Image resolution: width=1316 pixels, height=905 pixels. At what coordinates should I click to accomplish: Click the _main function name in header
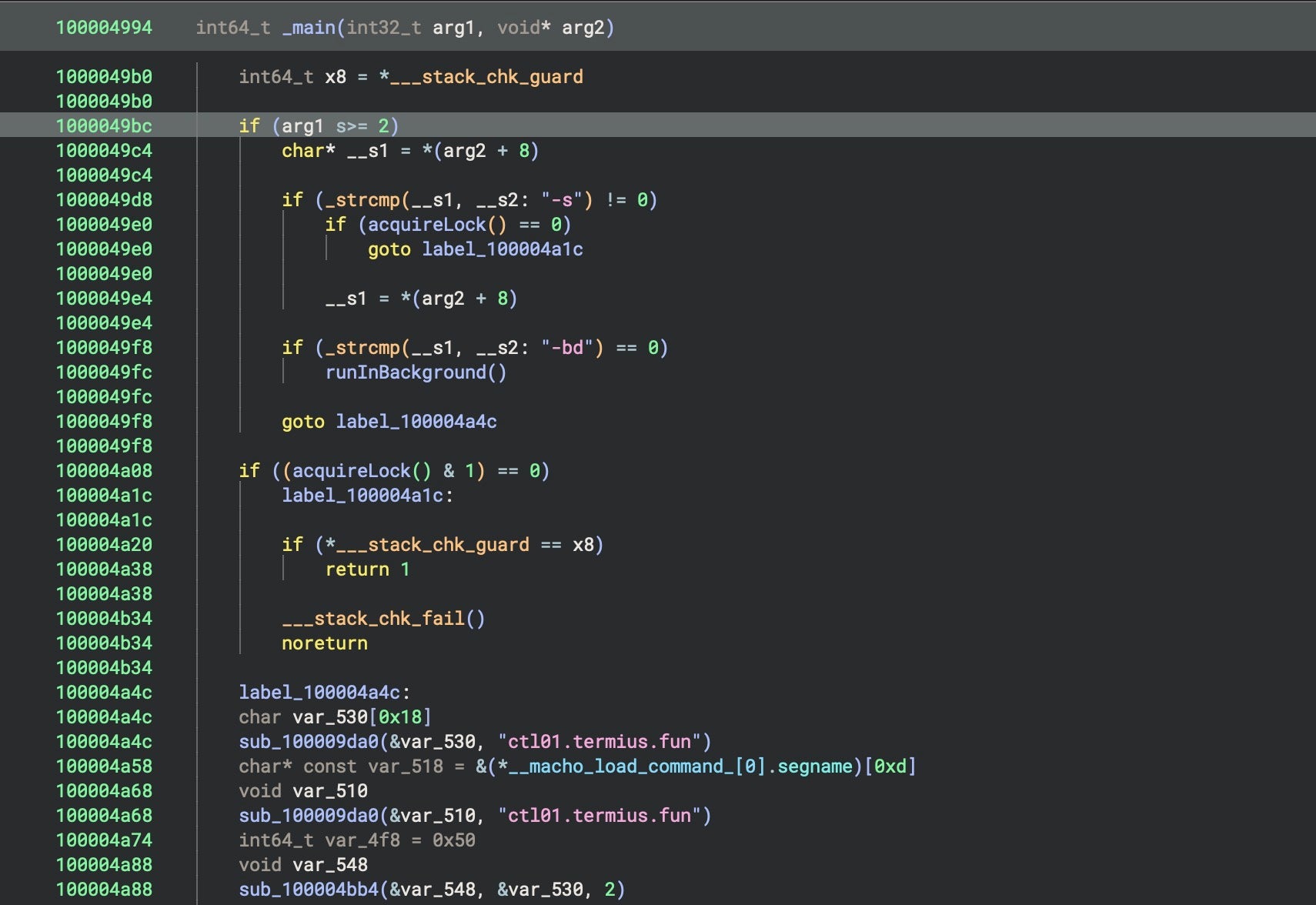pos(308,28)
